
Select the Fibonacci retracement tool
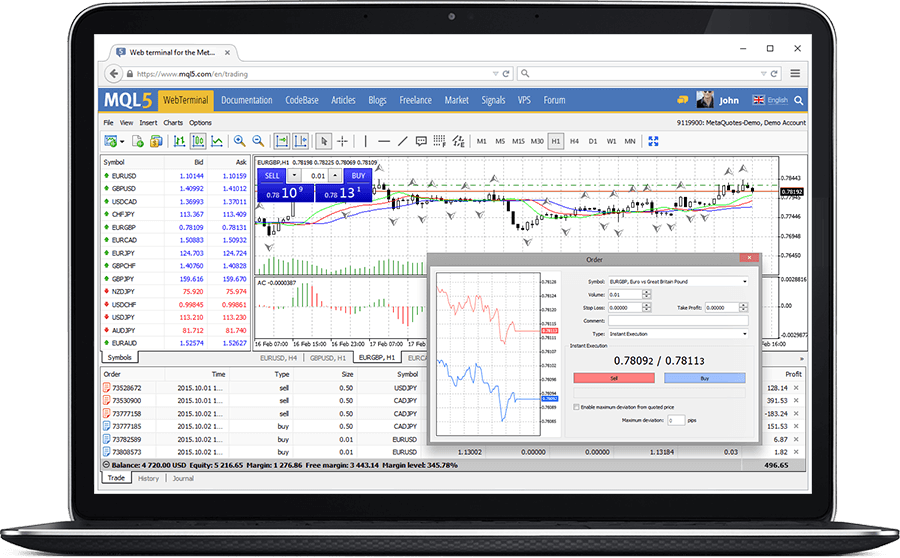tap(440, 141)
